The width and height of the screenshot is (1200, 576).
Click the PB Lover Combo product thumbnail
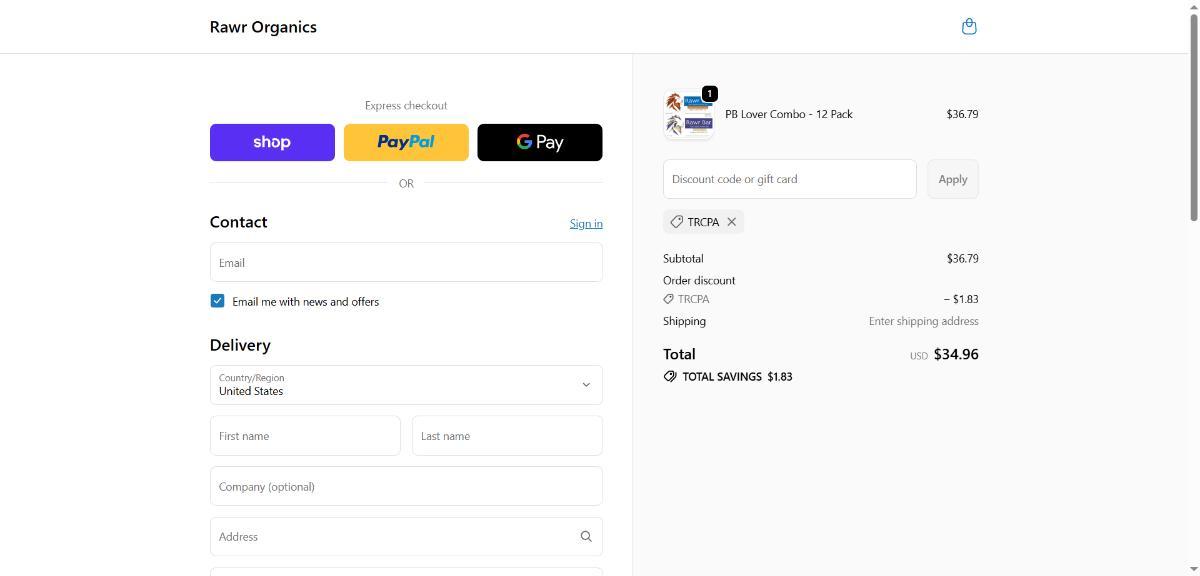tap(688, 114)
